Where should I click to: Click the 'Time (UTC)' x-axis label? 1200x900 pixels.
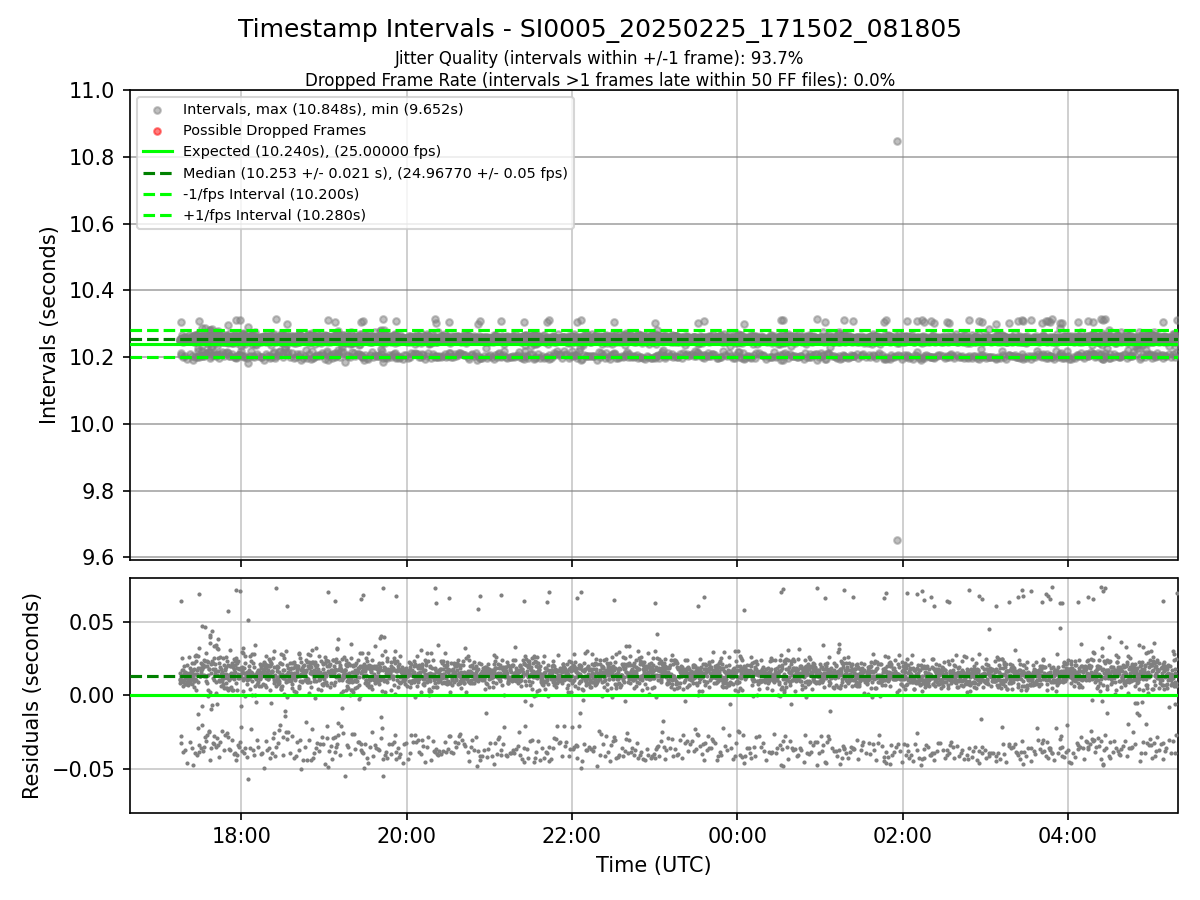point(653,865)
